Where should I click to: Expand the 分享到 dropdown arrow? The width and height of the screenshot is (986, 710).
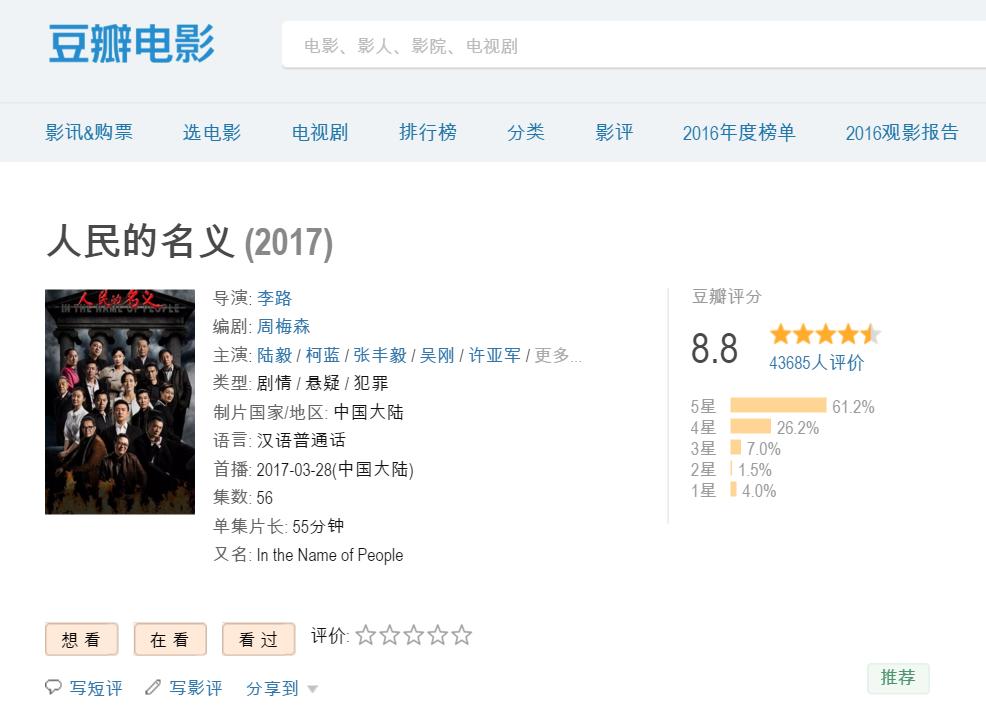click(312, 689)
